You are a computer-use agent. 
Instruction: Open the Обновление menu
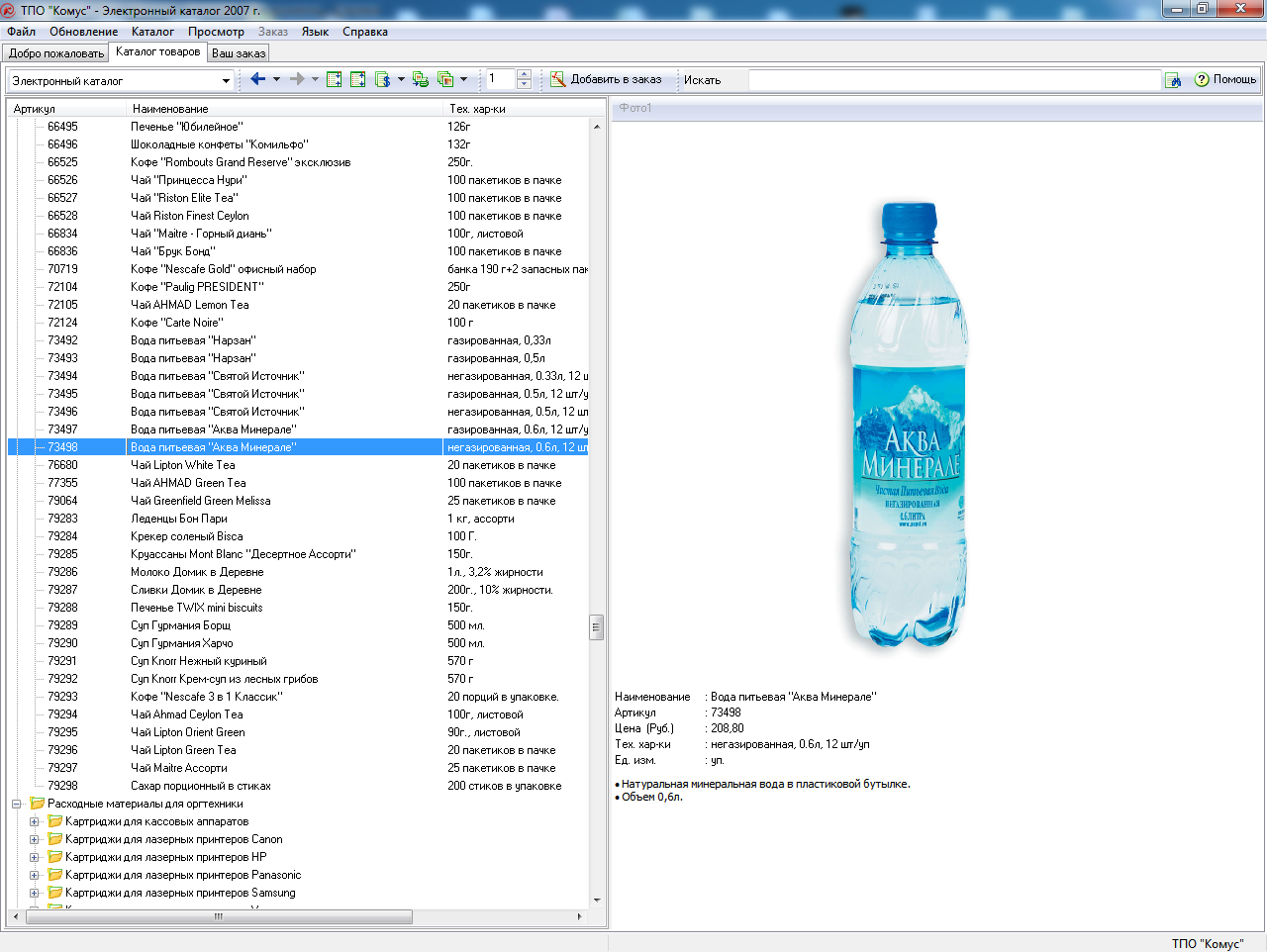pyautogui.click(x=84, y=32)
